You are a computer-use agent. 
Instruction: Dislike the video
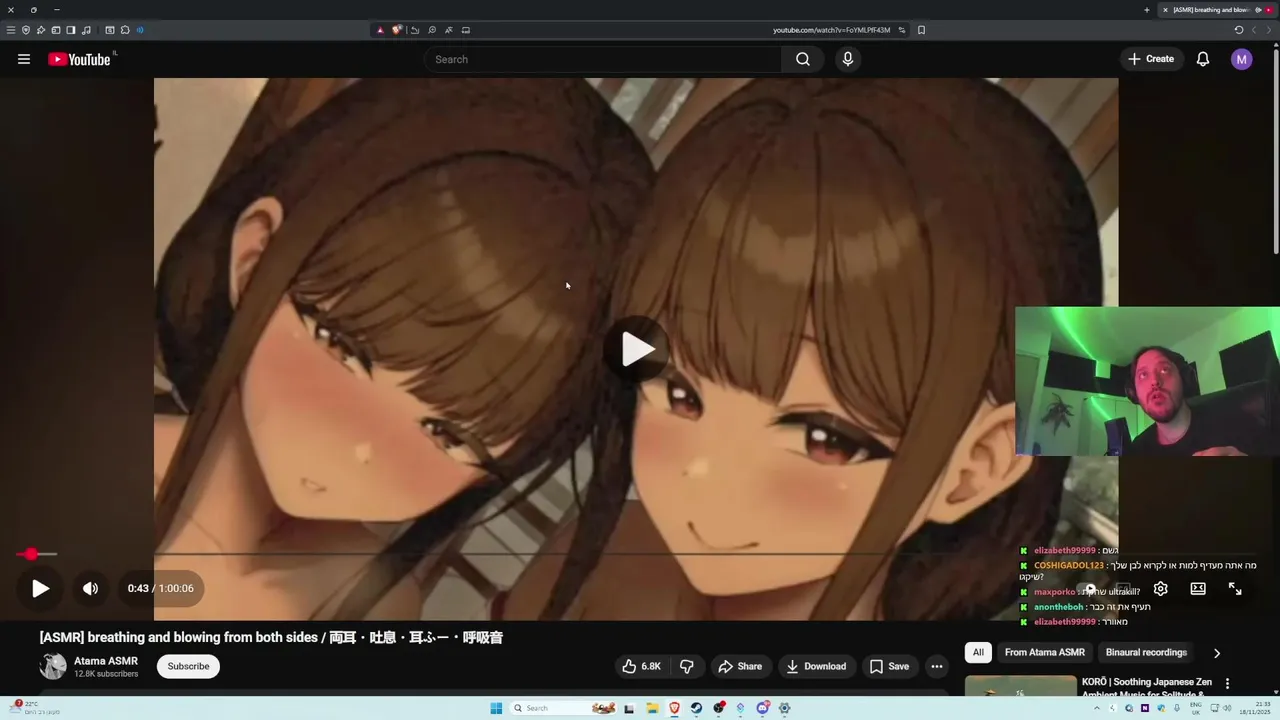pos(686,666)
